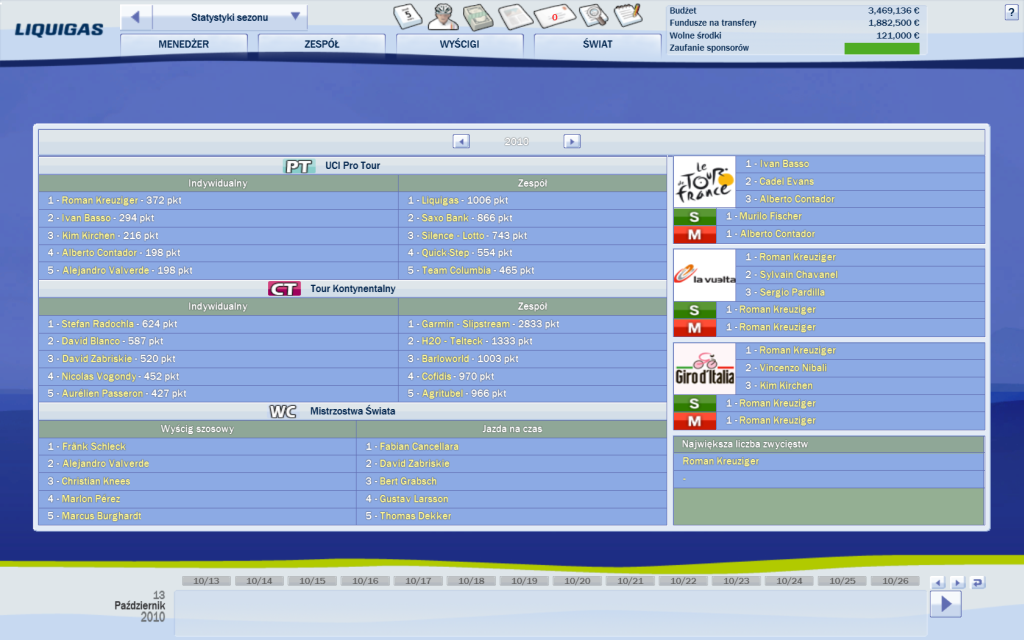Viewport: 1024px width, 640px height.
Task: Select date 10/23 on the timeline
Action: (736, 581)
